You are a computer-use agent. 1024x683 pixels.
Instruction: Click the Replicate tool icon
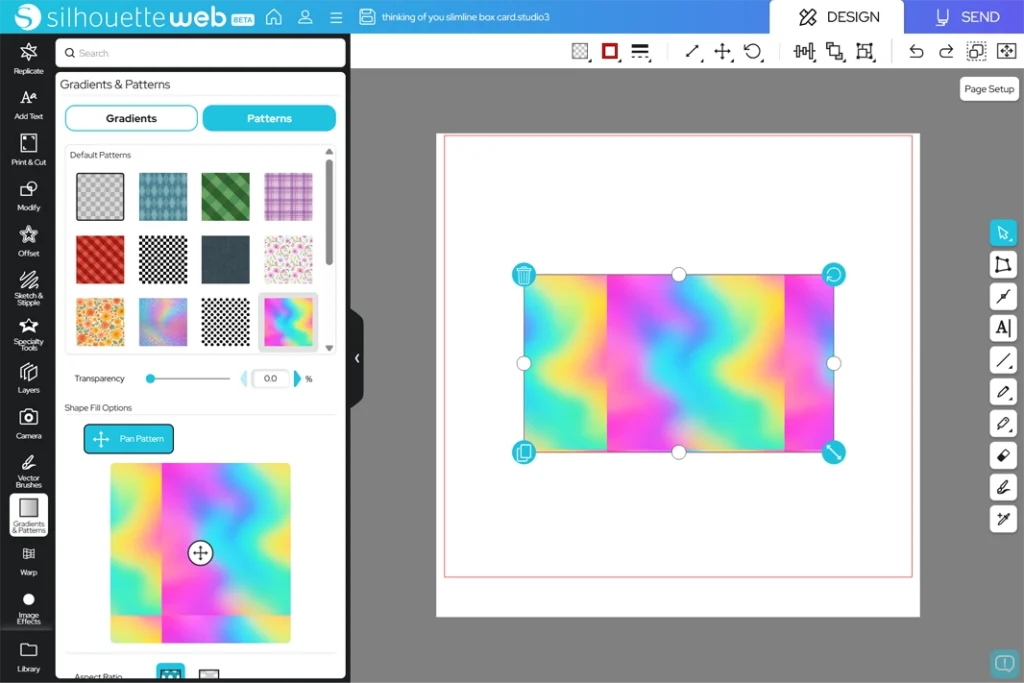(x=28, y=57)
